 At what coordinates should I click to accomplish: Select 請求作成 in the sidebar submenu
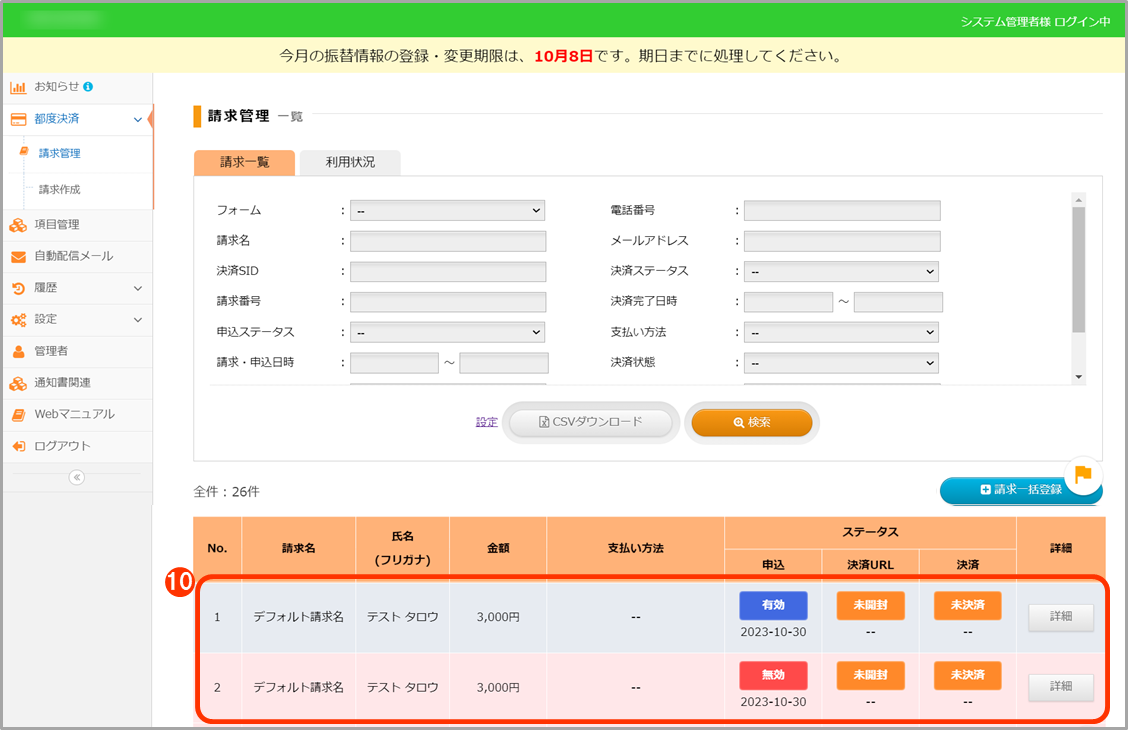click(x=59, y=189)
